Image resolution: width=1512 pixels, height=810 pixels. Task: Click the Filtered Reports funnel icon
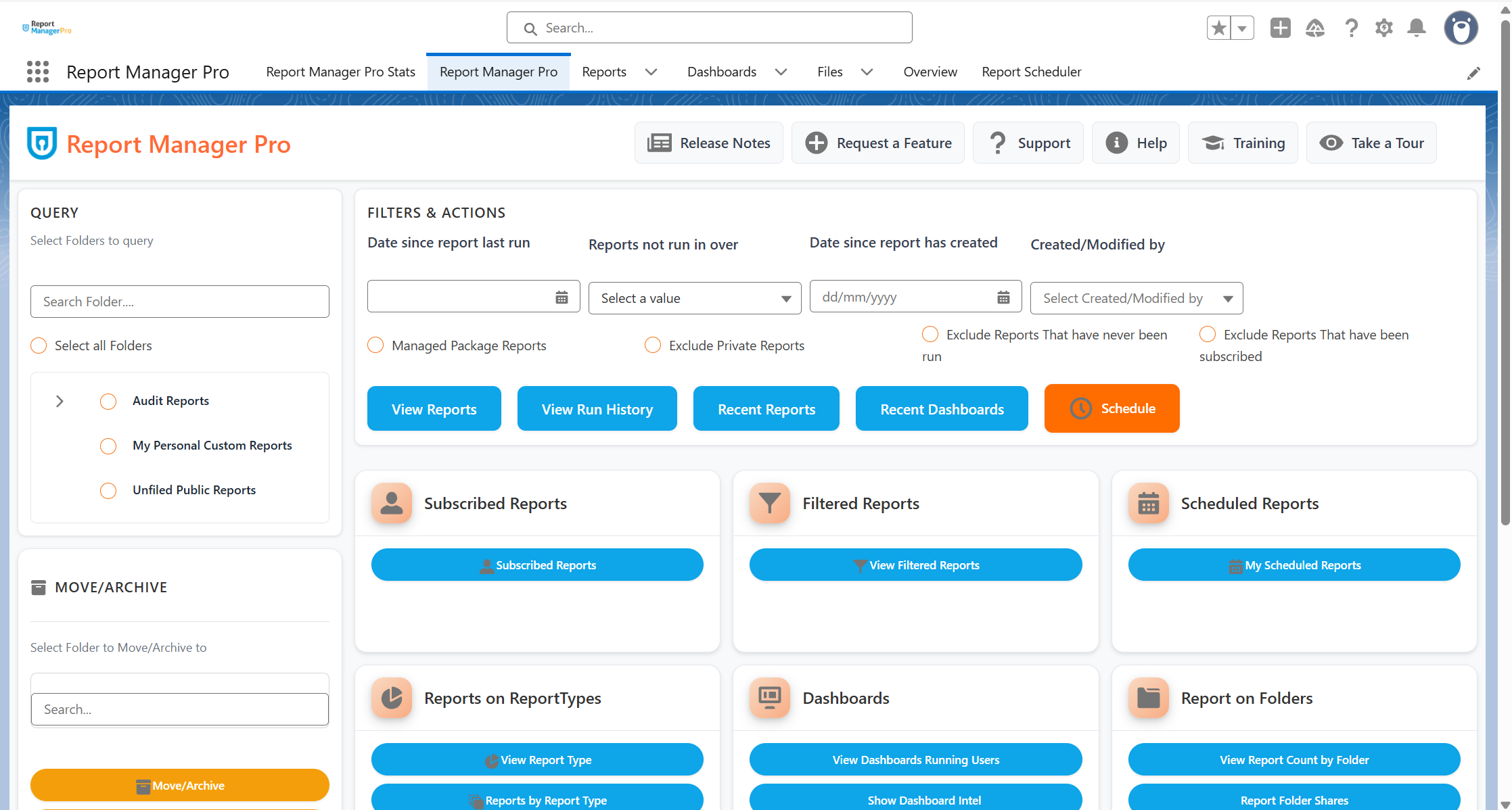coord(770,503)
